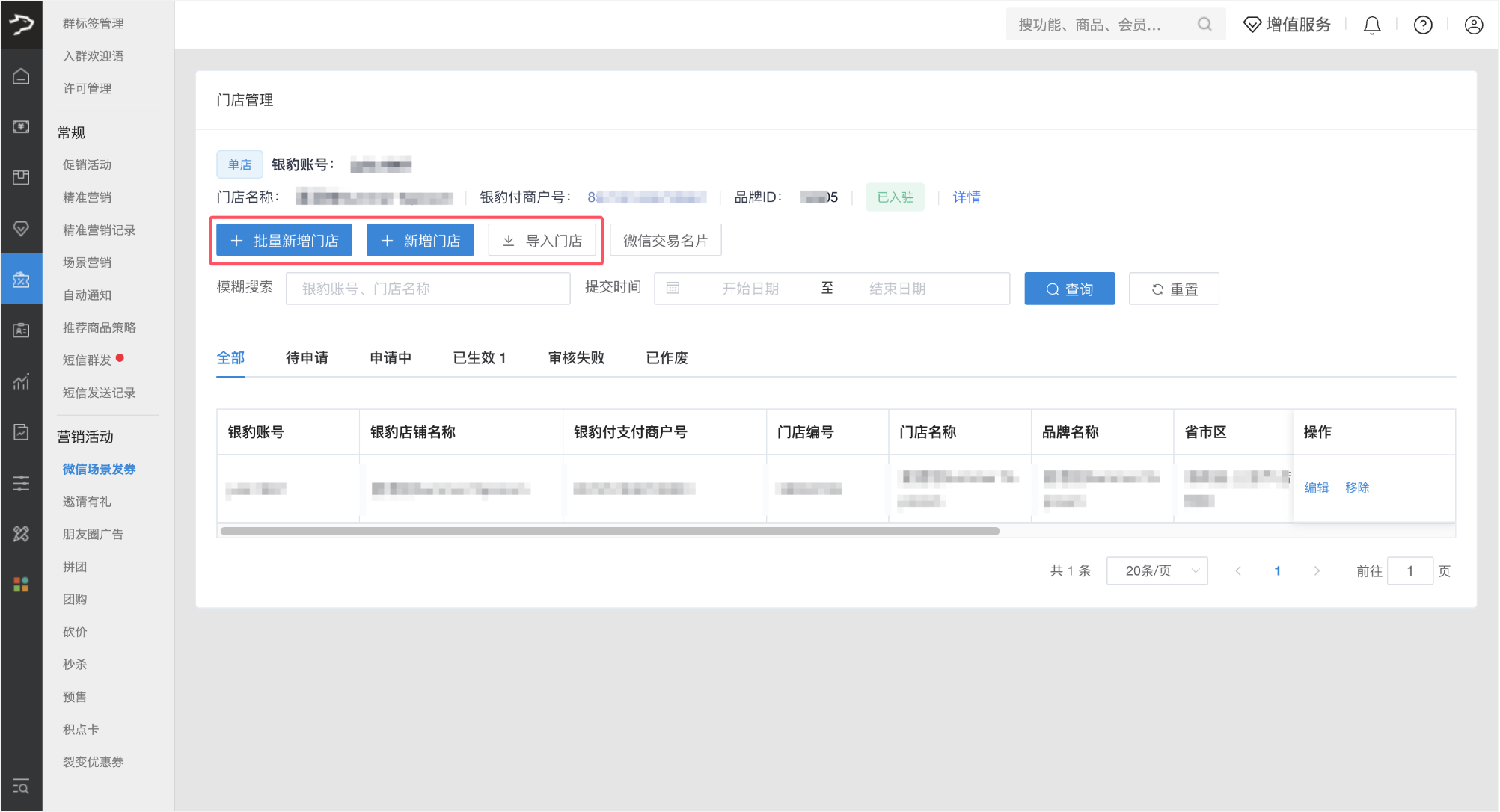Click the home icon in left sidebar
1500x812 pixels.
(x=21, y=76)
